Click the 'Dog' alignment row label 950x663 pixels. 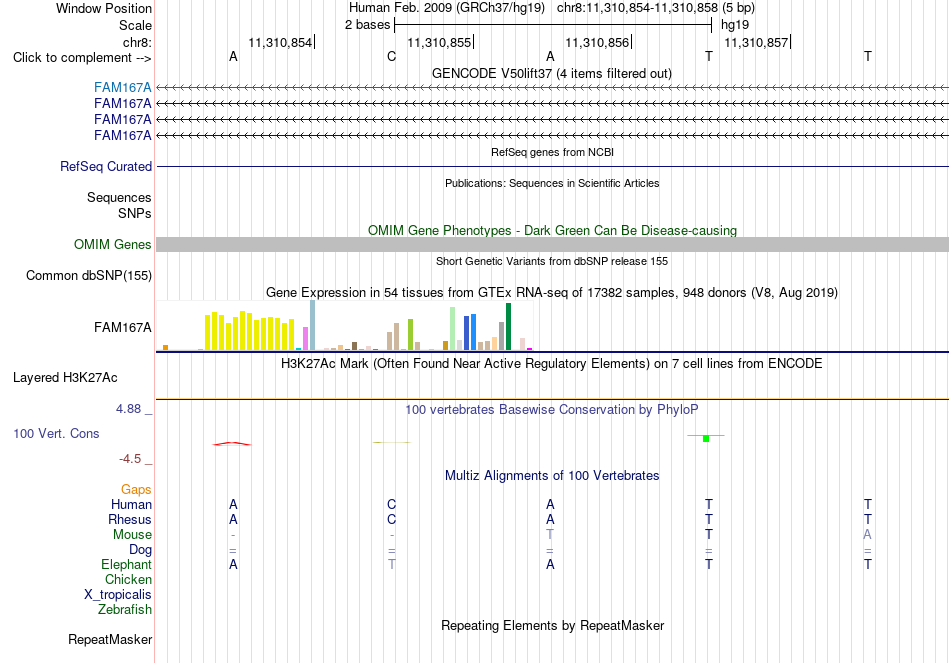click(140, 550)
